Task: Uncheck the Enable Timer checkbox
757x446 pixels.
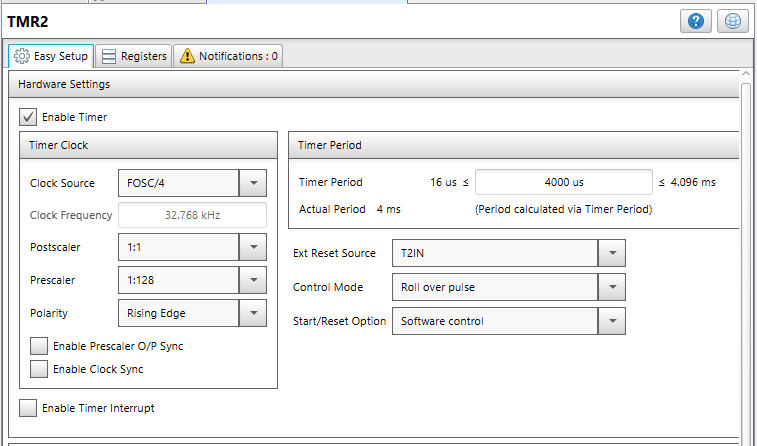Action: [28, 117]
